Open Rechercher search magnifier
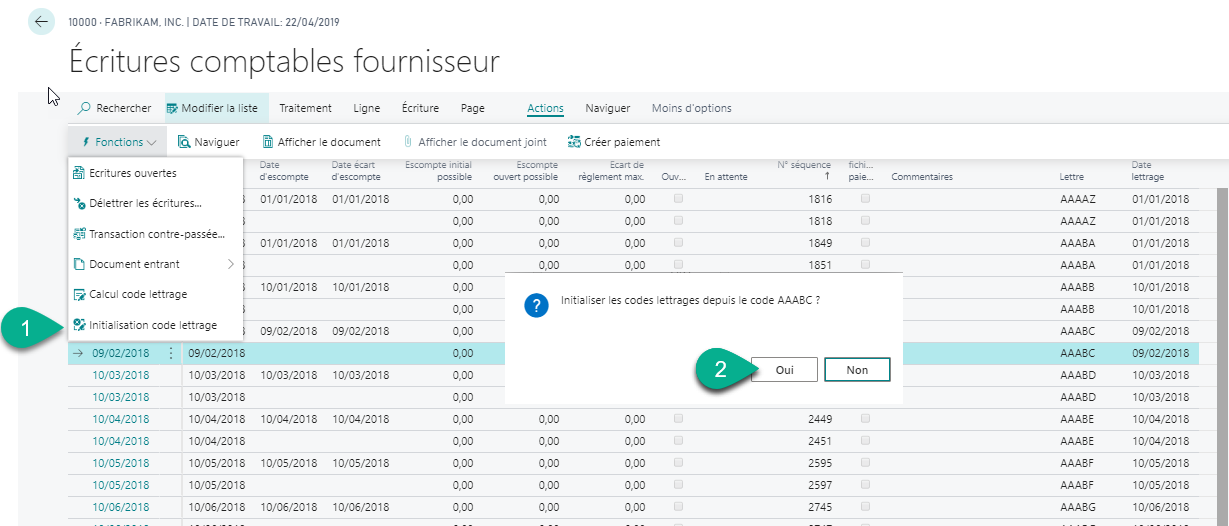 (85, 108)
